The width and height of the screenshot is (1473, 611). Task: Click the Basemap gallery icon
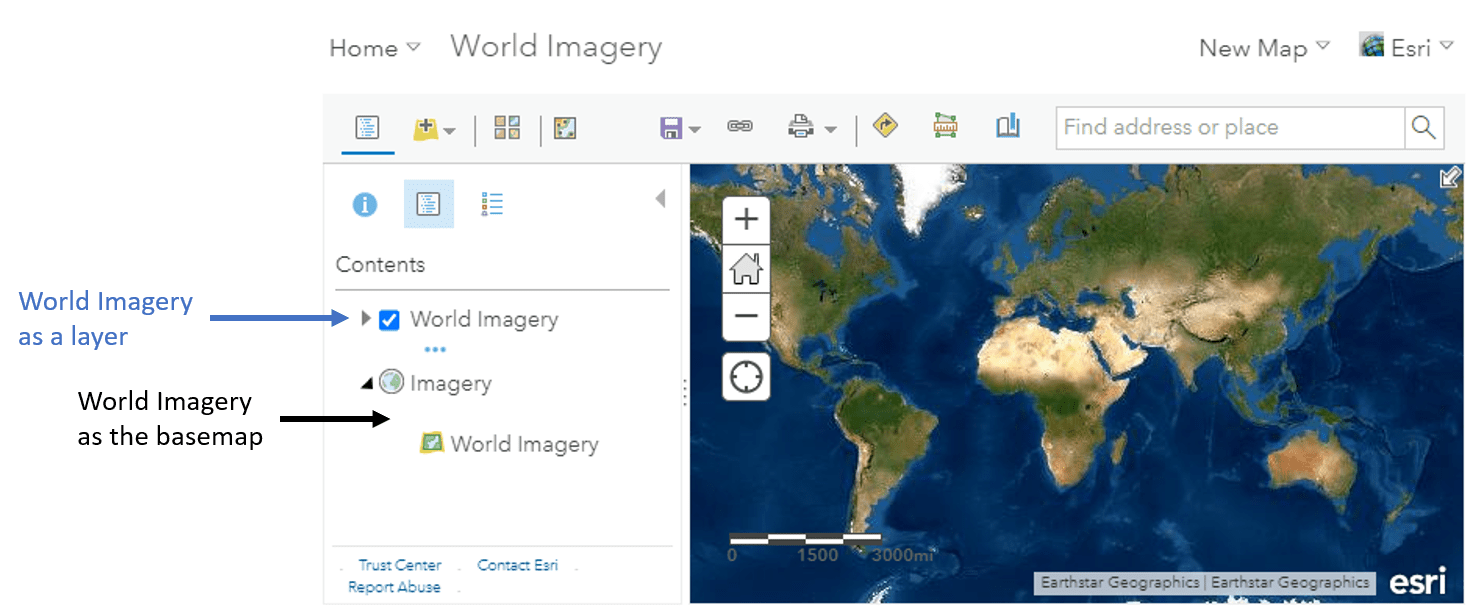[x=507, y=128]
